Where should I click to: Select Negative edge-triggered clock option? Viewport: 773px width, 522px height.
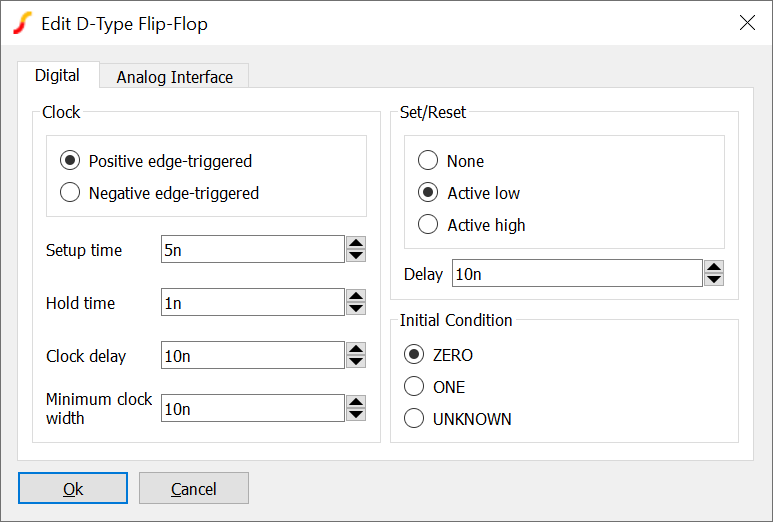point(70,193)
